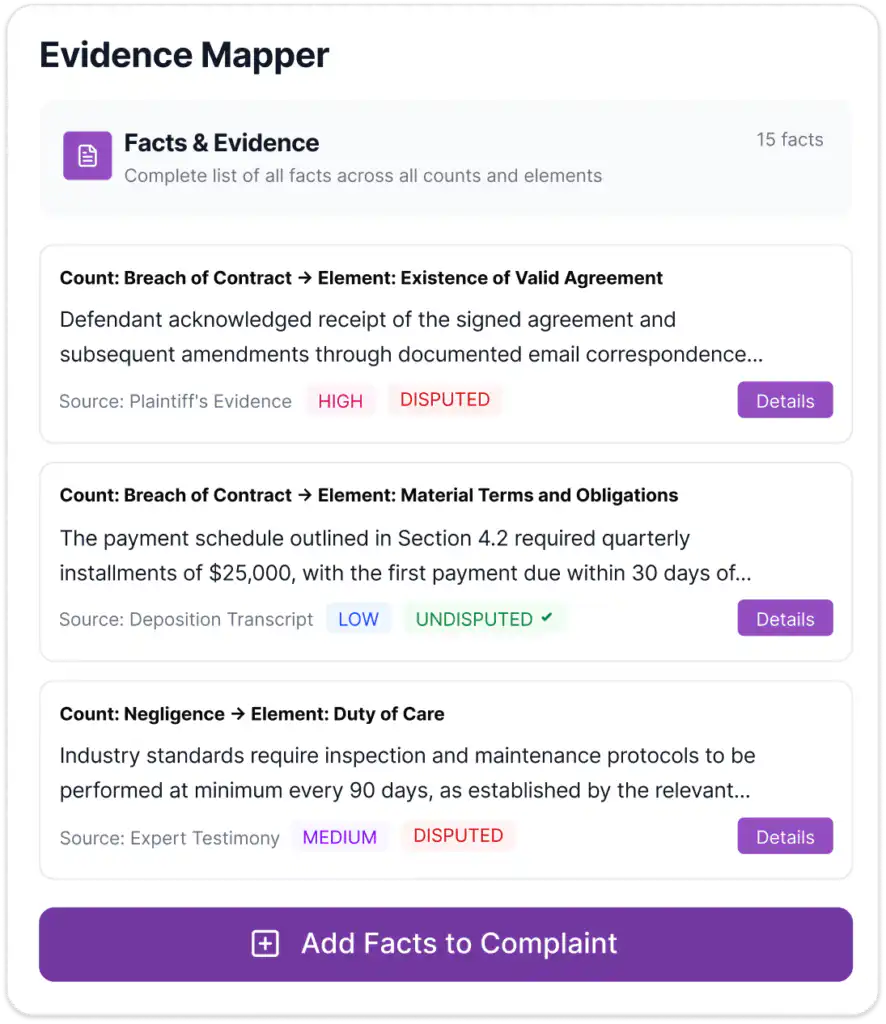Click Details on the Existence of Valid Agreement fact
This screenshot has width=886, height=1024.
(x=785, y=400)
